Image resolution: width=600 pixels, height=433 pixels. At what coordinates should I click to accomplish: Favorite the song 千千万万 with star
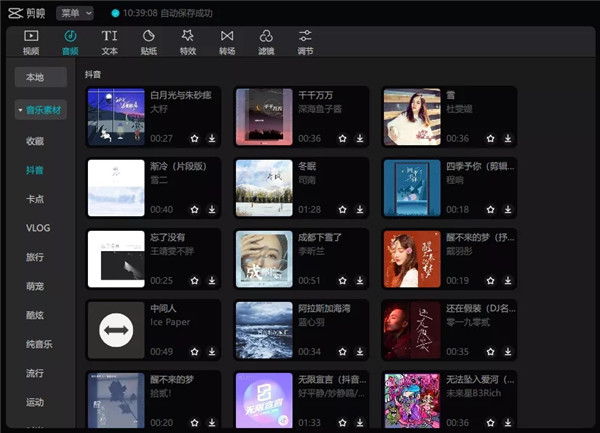click(342, 138)
